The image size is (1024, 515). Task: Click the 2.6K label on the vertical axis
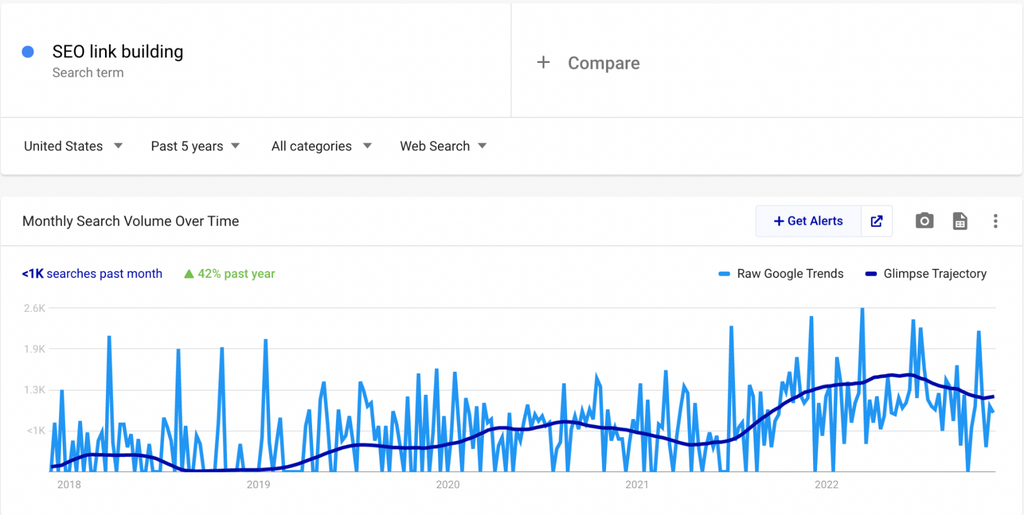click(34, 308)
